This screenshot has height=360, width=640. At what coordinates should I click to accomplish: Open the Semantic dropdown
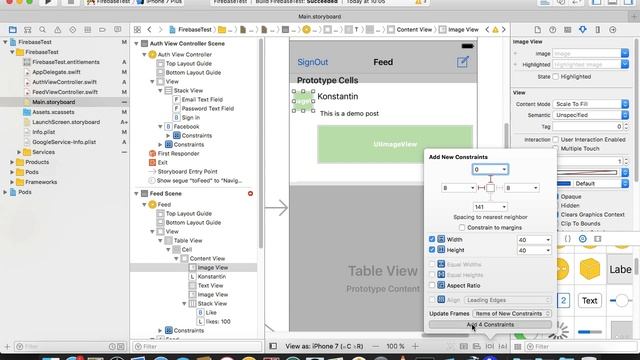coord(591,115)
